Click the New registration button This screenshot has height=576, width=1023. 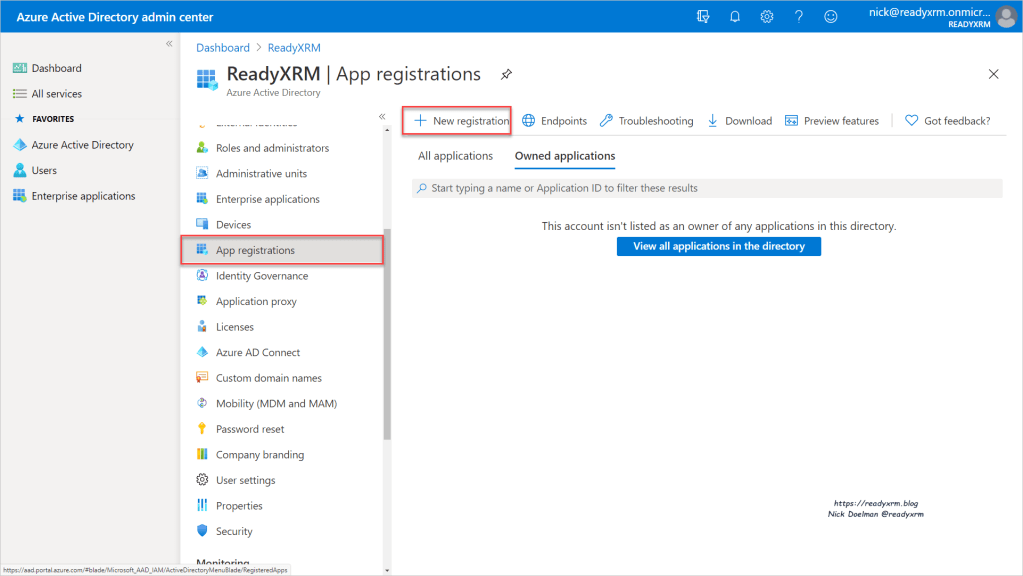click(461, 121)
